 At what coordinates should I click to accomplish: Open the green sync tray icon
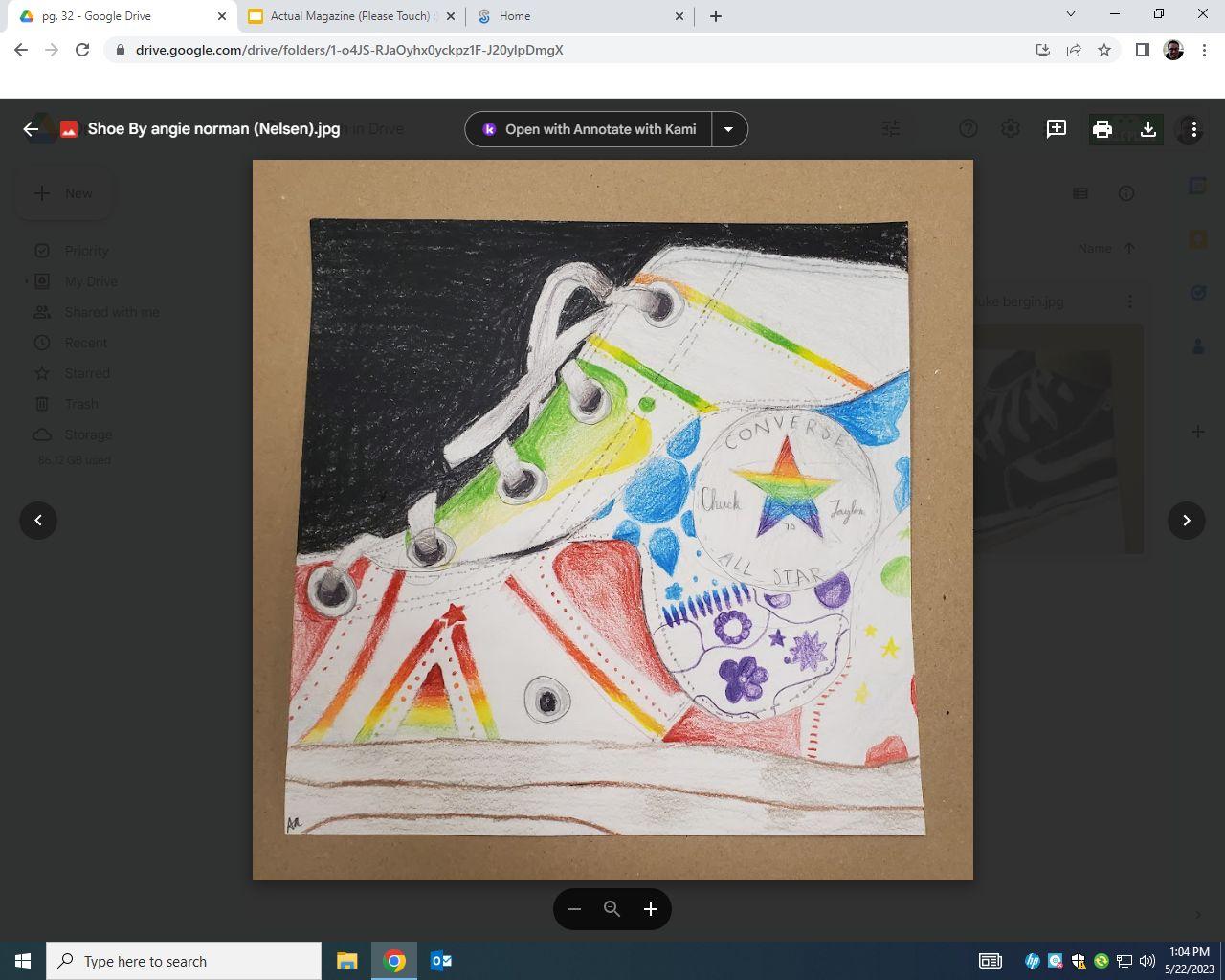(x=1102, y=961)
